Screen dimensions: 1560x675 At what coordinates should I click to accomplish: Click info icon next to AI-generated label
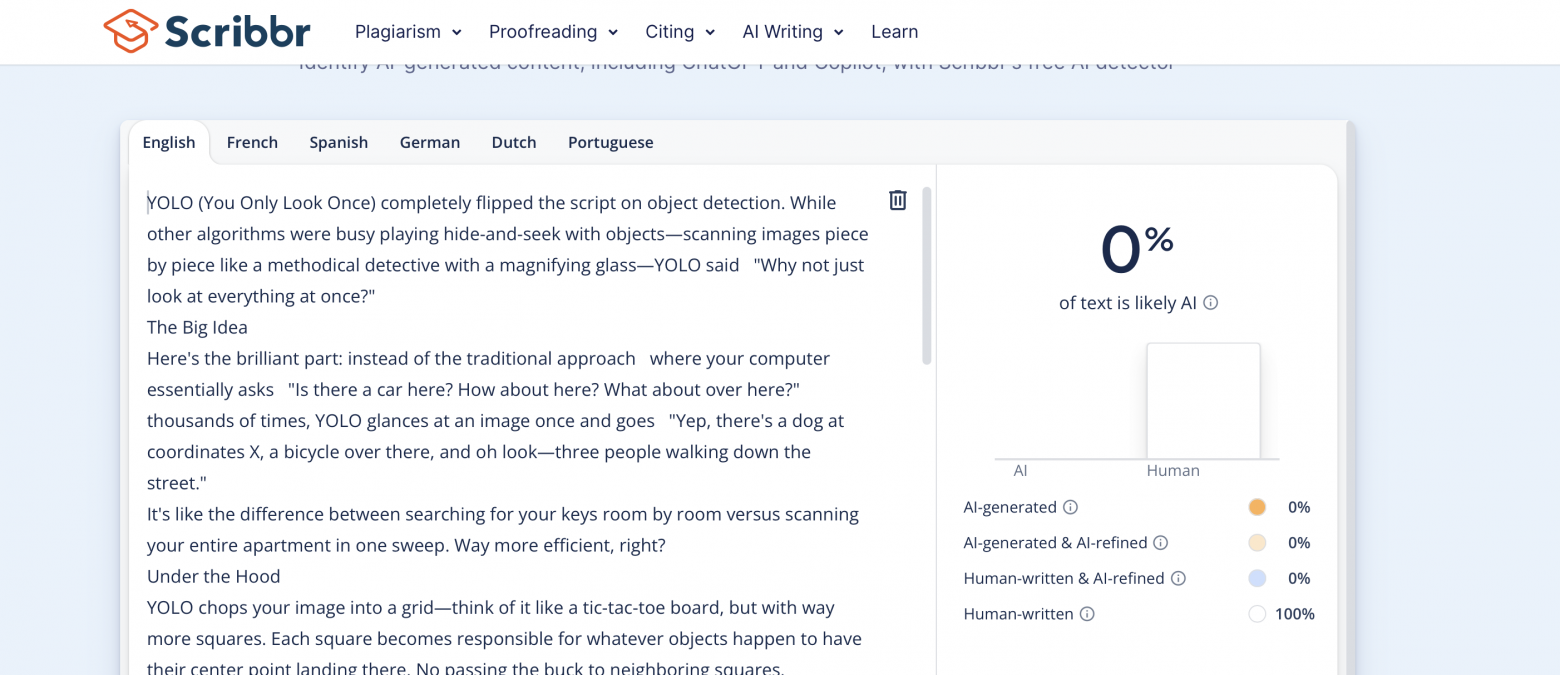point(1071,507)
